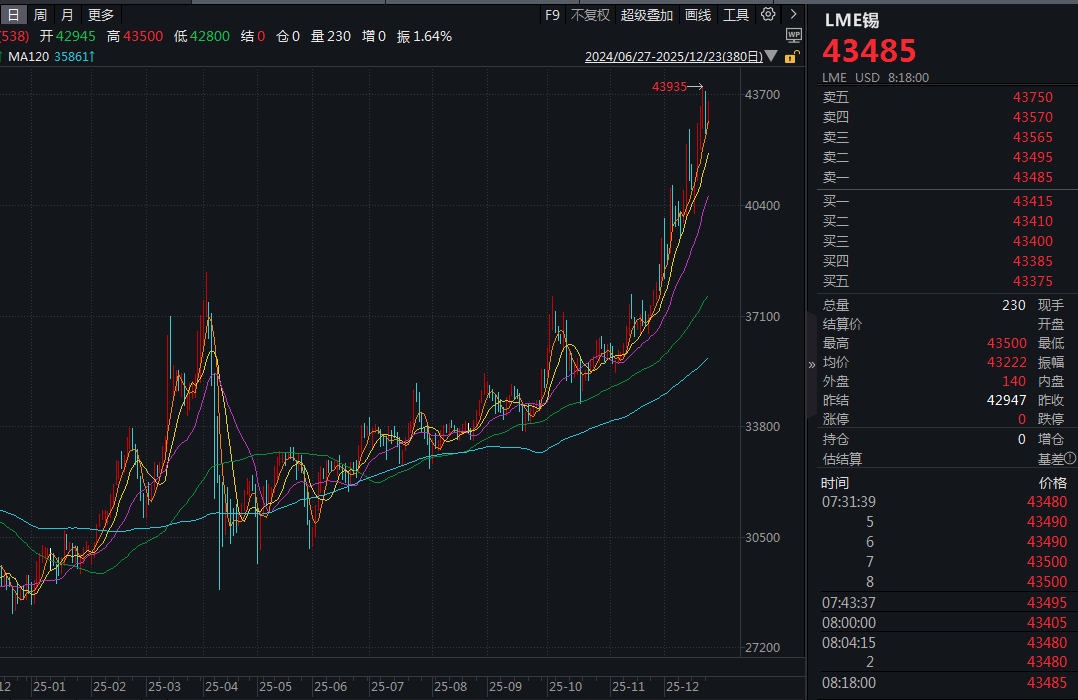The height and width of the screenshot is (700, 1078).
Task: Collapse side panel with double-chevron handle
Action: click(812, 365)
